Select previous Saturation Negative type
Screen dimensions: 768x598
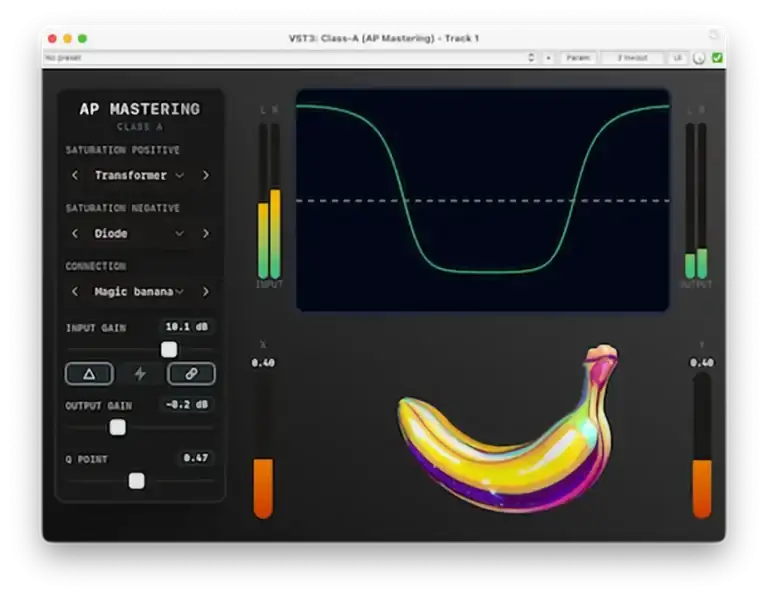tap(75, 234)
